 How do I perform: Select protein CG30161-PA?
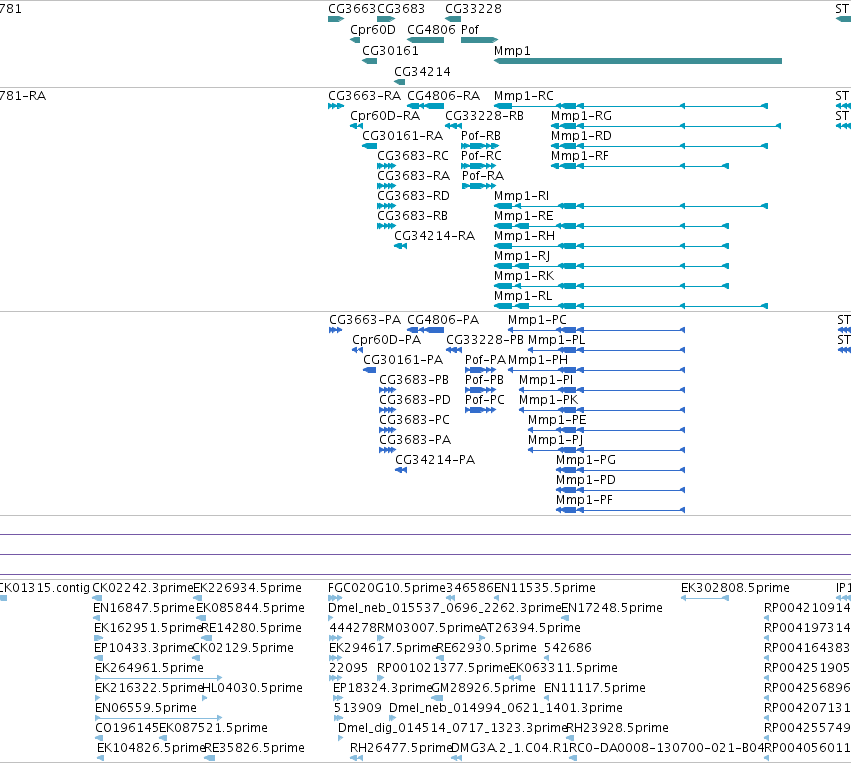click(x=370, y=370)
